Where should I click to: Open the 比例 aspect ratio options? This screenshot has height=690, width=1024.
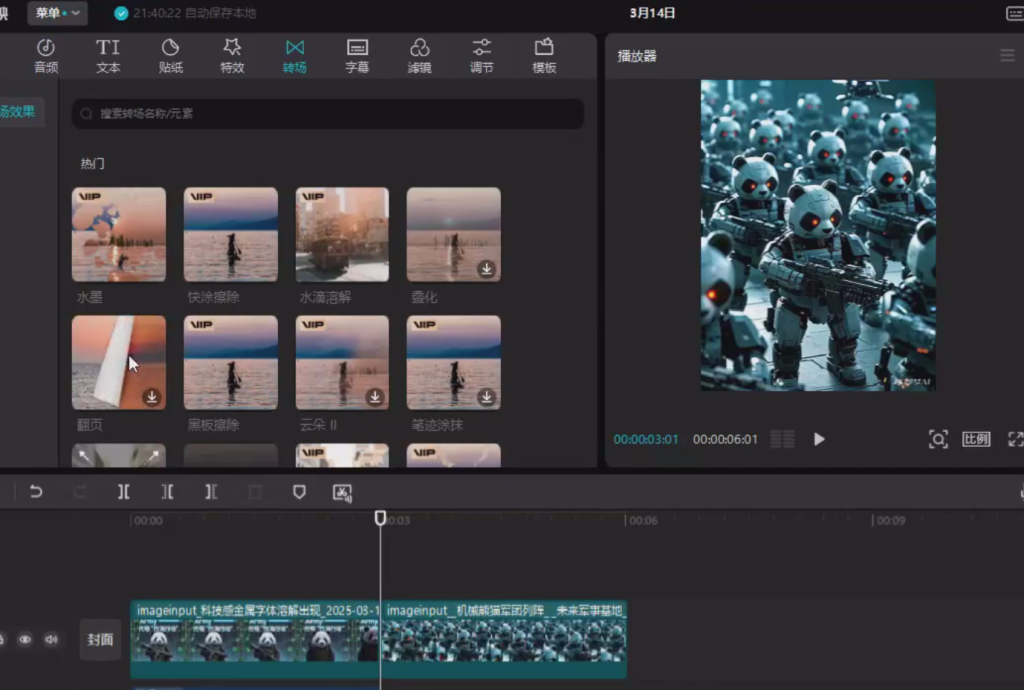[976, 439]
